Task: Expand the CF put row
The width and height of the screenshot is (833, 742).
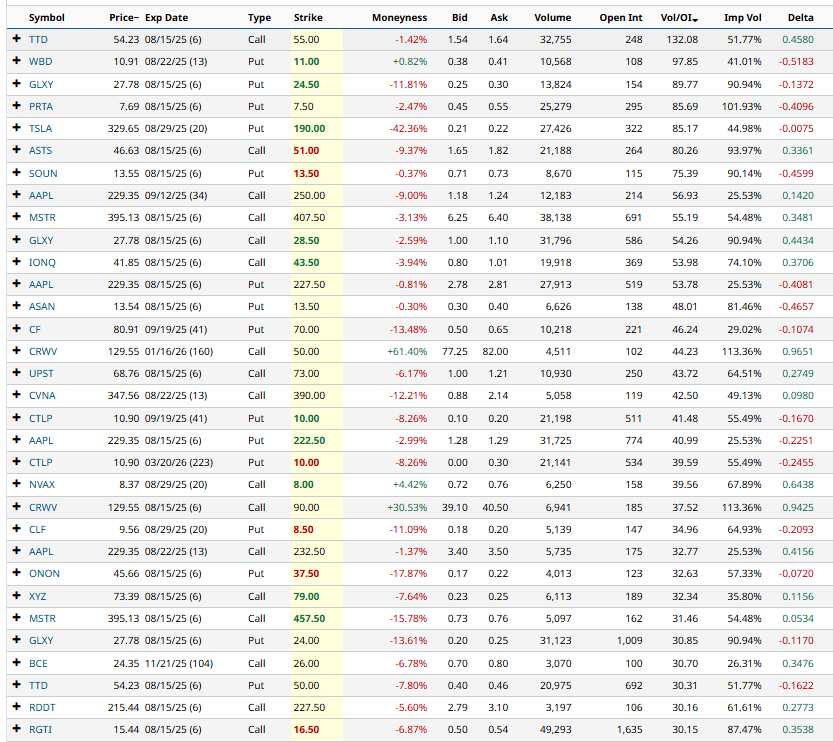Action: click(x=16, y=329)
